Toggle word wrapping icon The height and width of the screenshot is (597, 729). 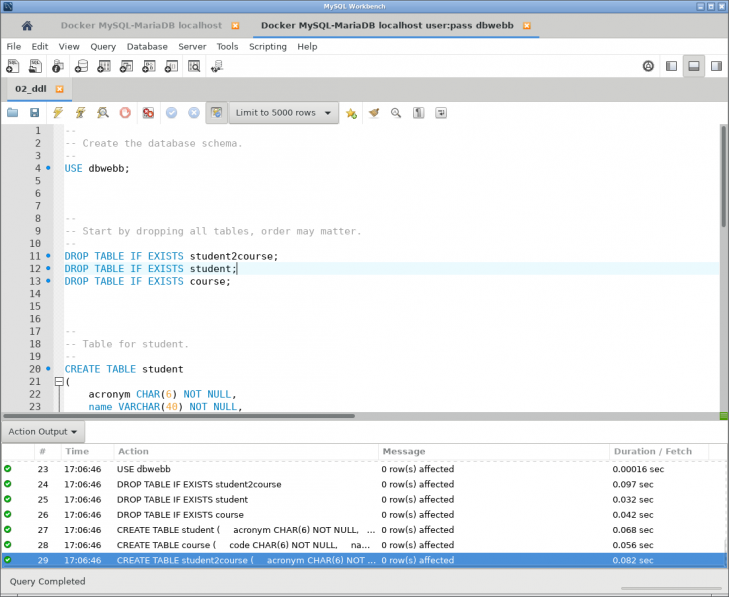click(x=441, y=113)
